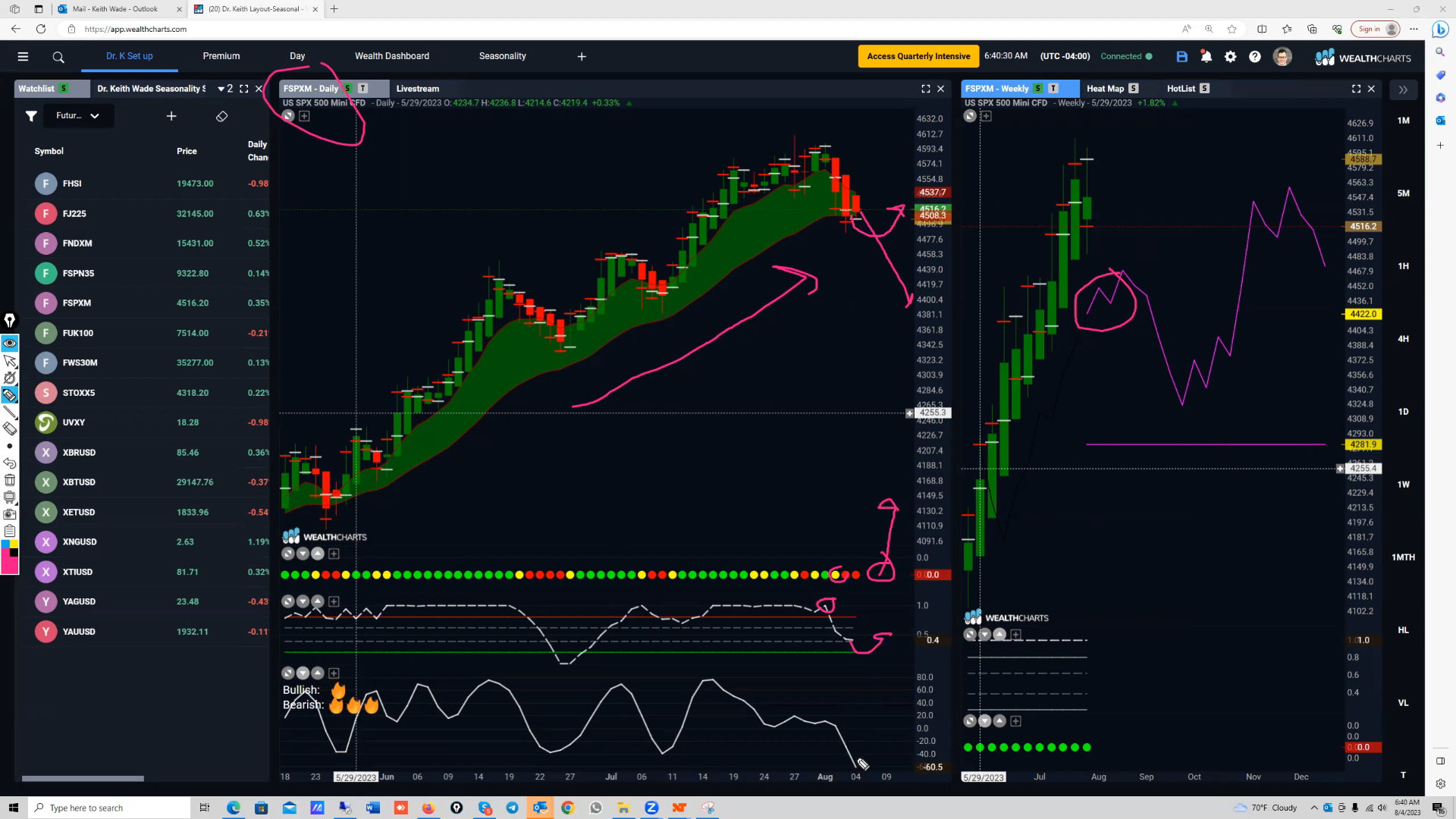Image resolution: width=1456 pixels, height=819 pixels.
Task: Select the 1MTH timeframe button
Action: tap(1403, 557)
